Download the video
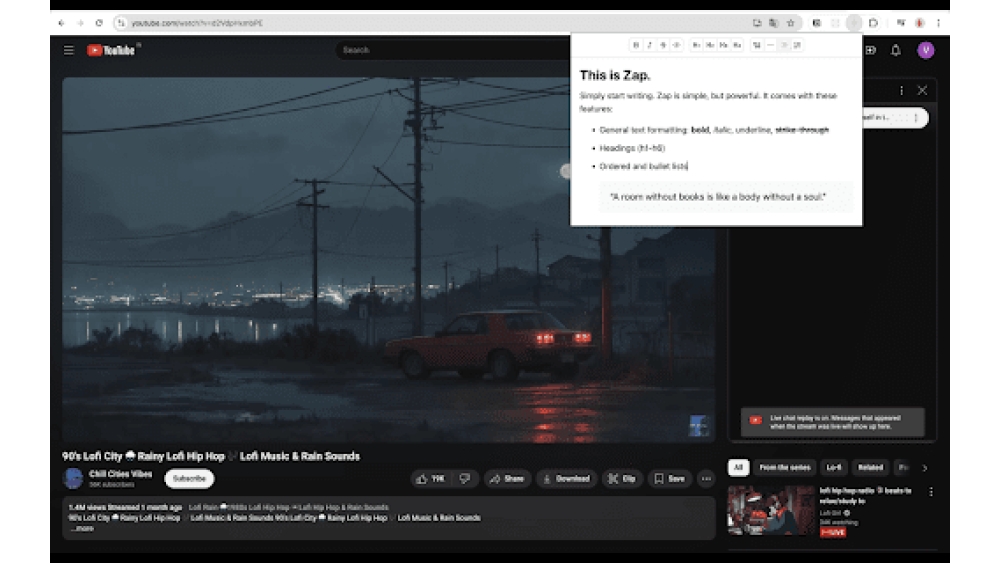This screenshot has height=563, width=1000. [566, 479]
